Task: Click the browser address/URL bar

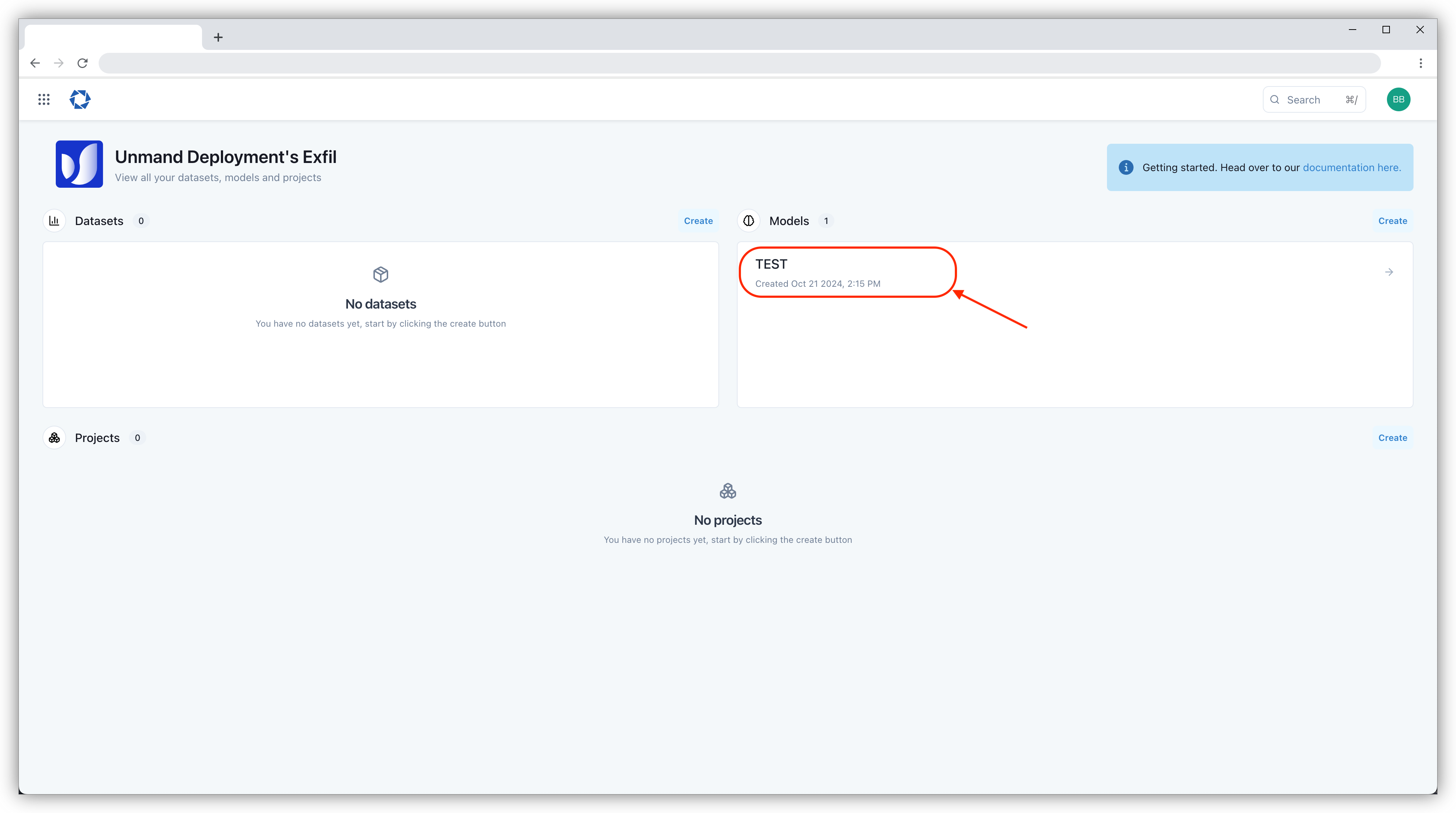Action: (x=739, y=63)
